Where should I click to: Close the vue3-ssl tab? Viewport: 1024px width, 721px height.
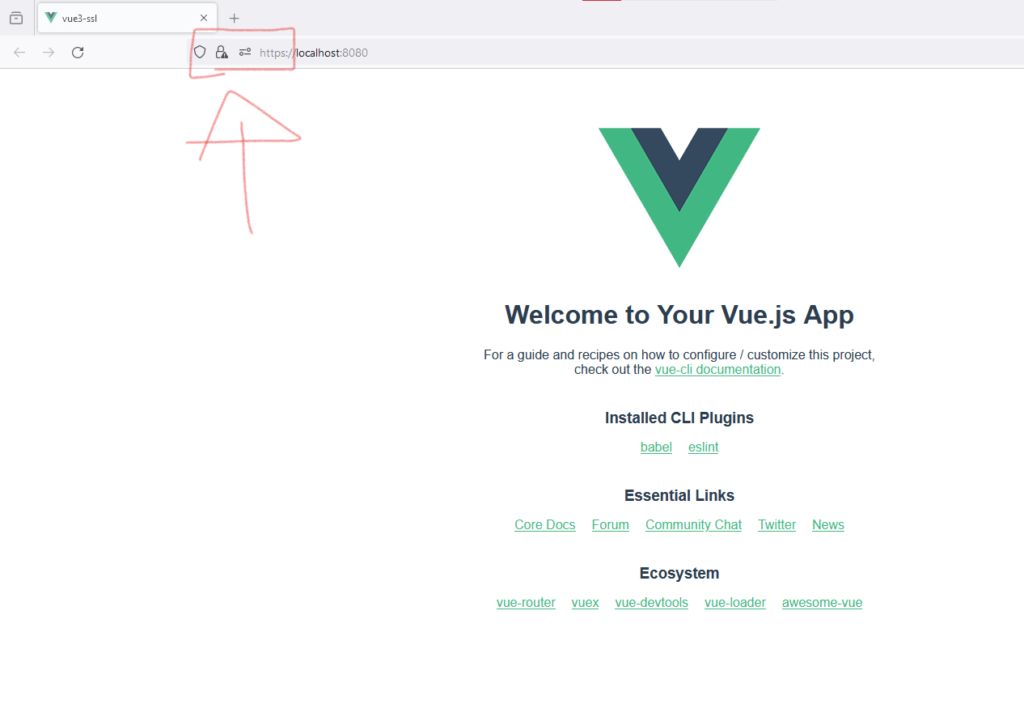(204, 18)
